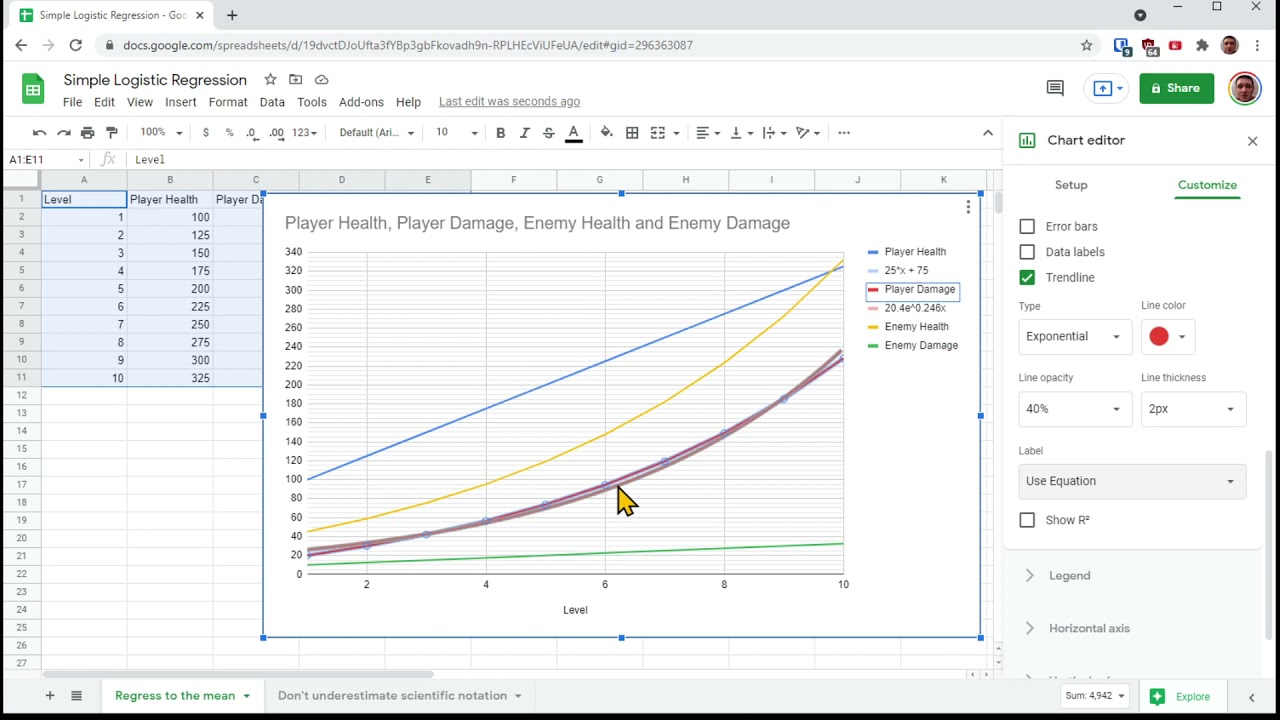Click the Print icon
Screen dimensions: 1280x720
87,132
